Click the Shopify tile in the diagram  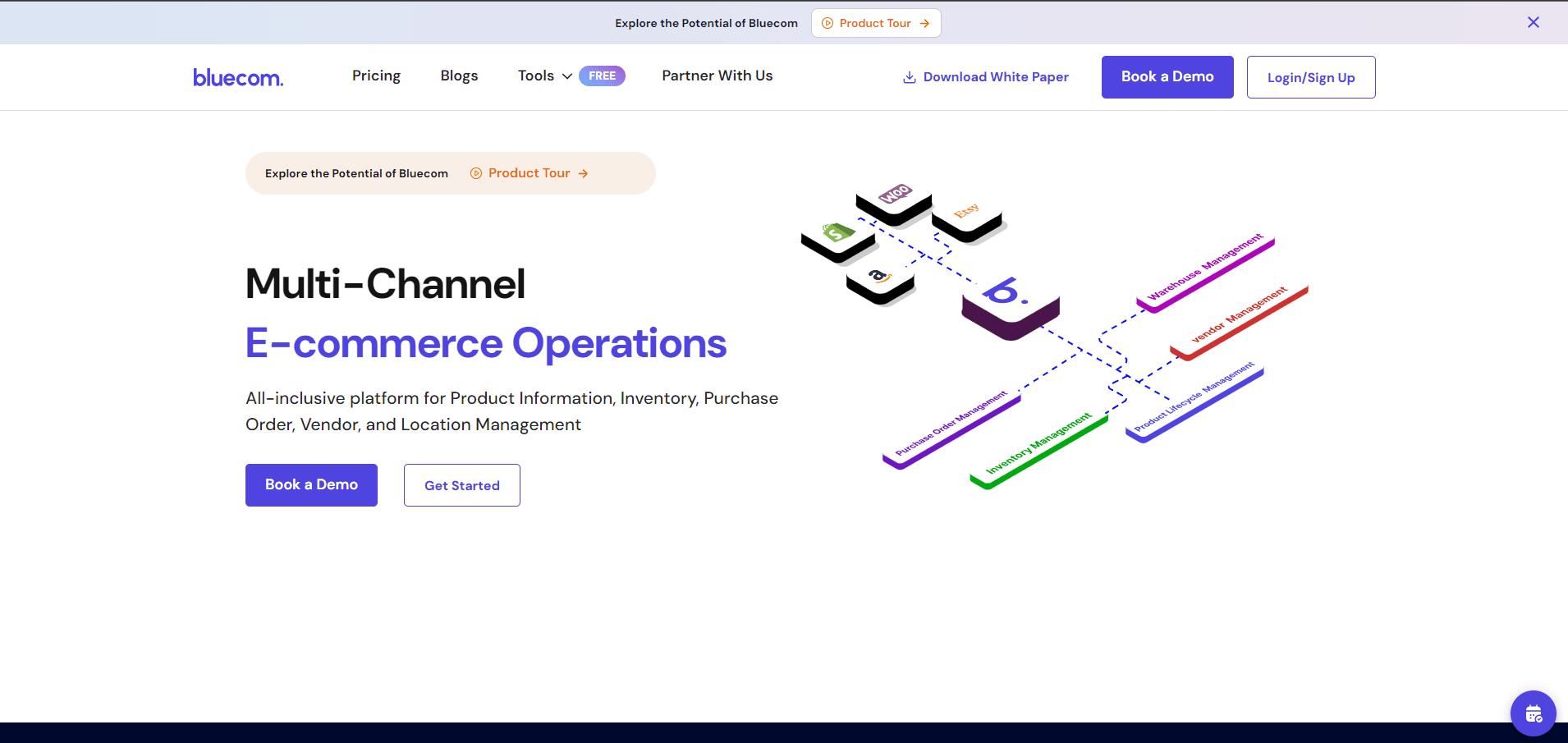point(838,241)
